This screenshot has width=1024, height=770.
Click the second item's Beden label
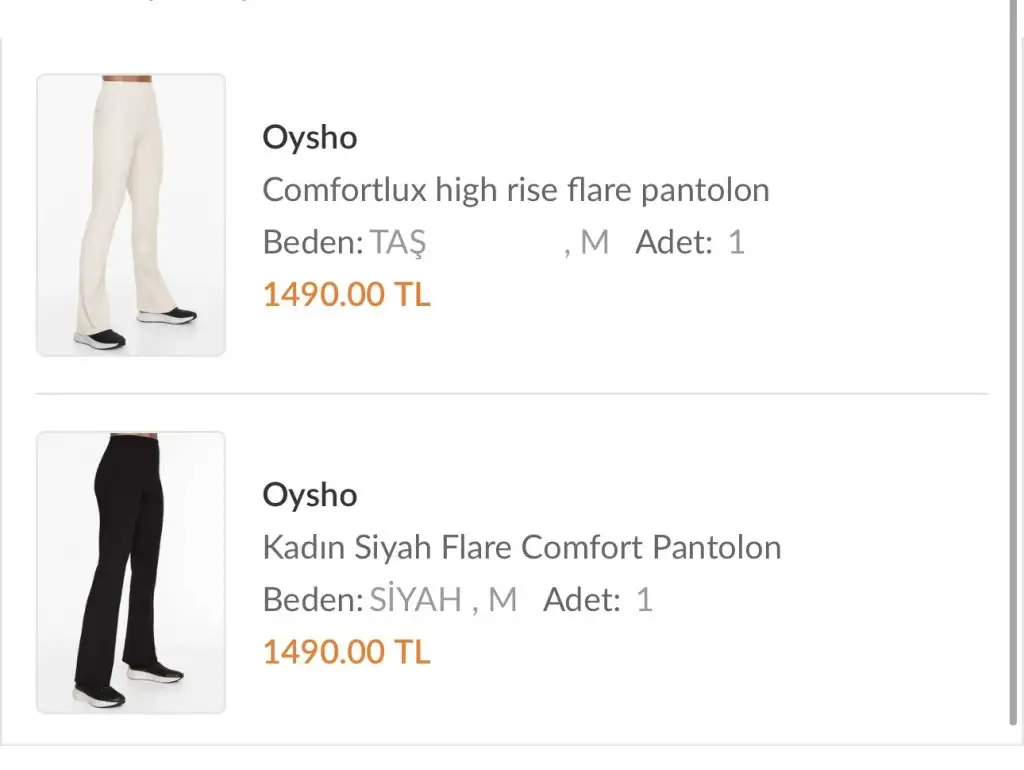click(313, 600)
